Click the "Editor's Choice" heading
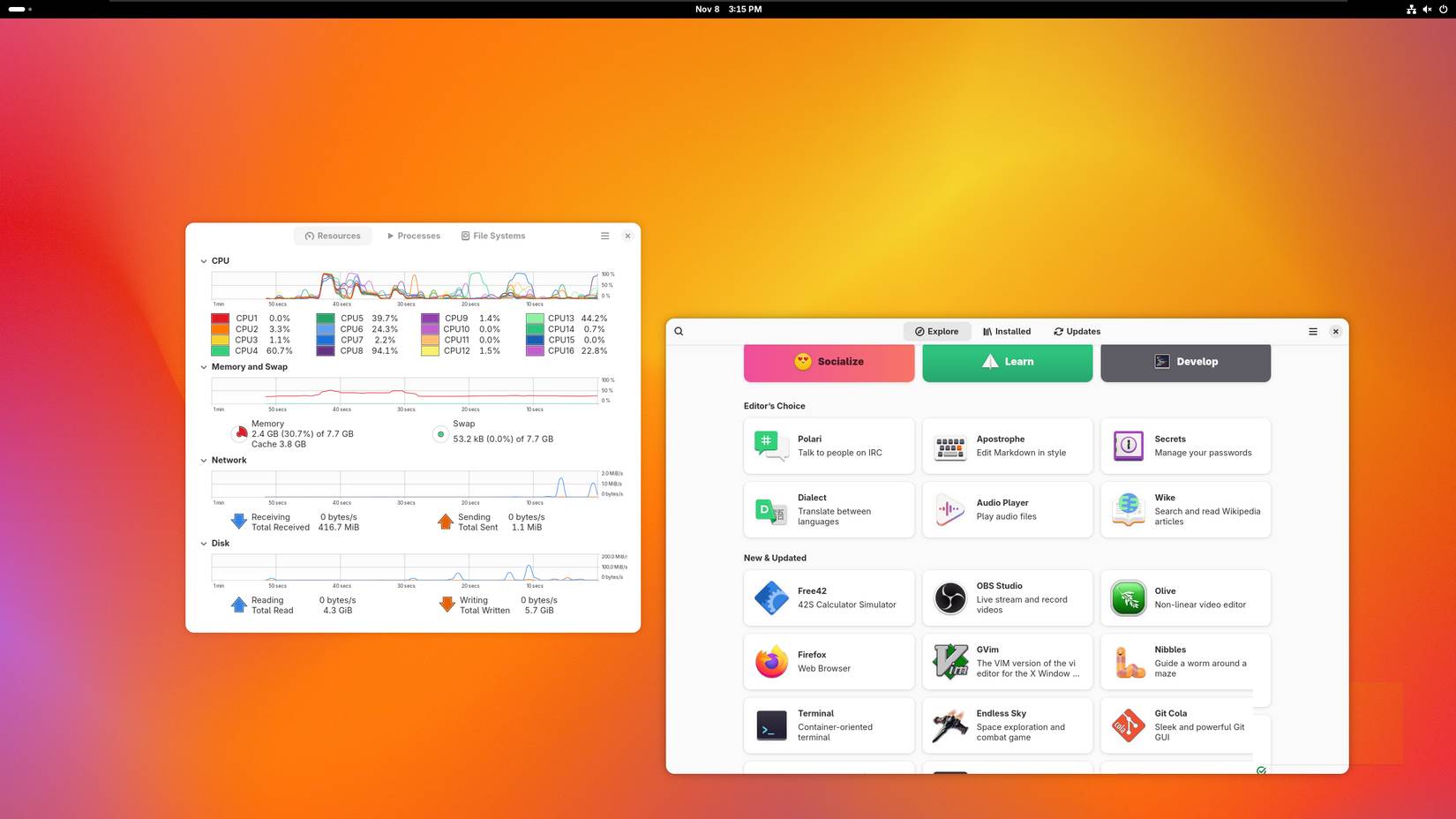 point(775,406)
